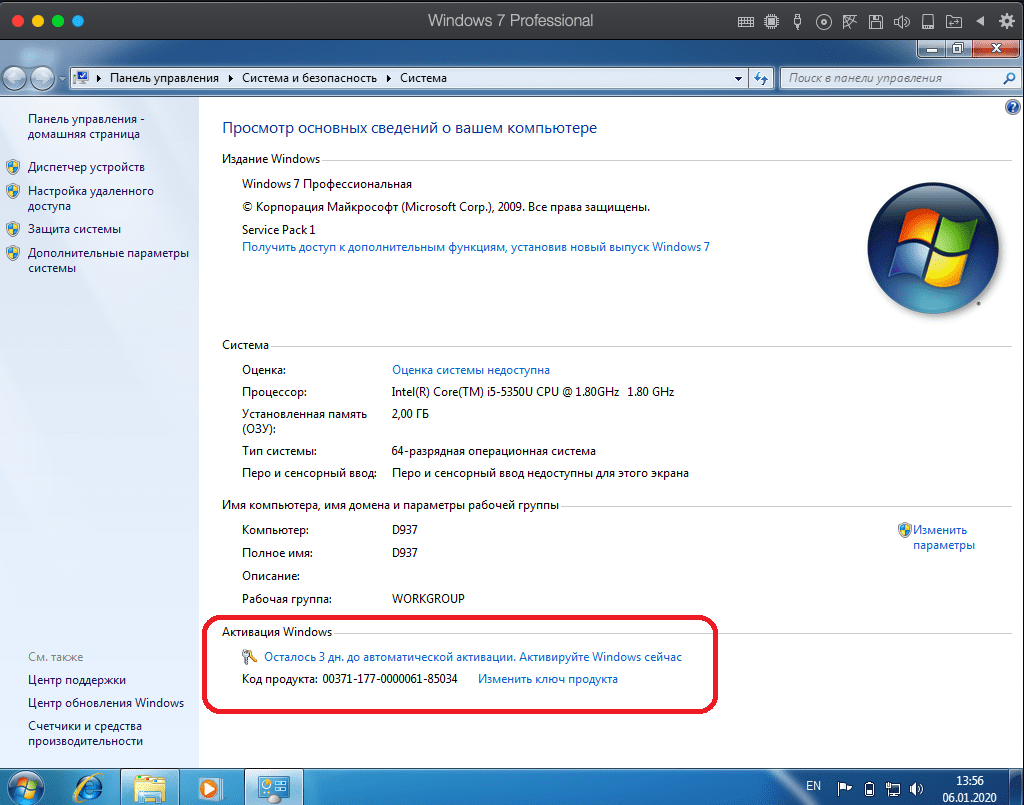
Task: Click the green fullscreen window dot
Action: [57, 21]
